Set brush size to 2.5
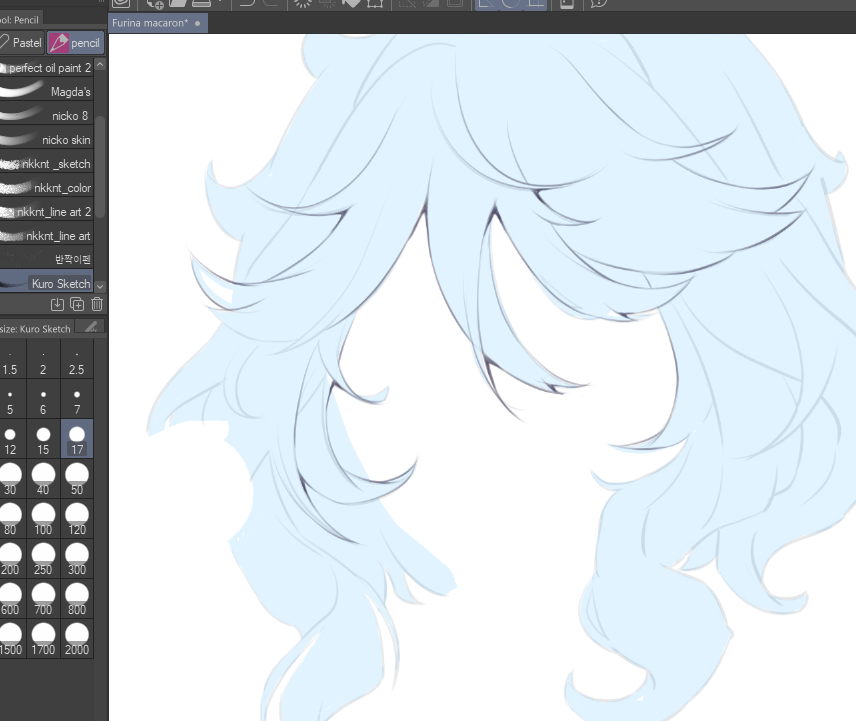This screenshot has height=721, width=856. click(76, 360)
